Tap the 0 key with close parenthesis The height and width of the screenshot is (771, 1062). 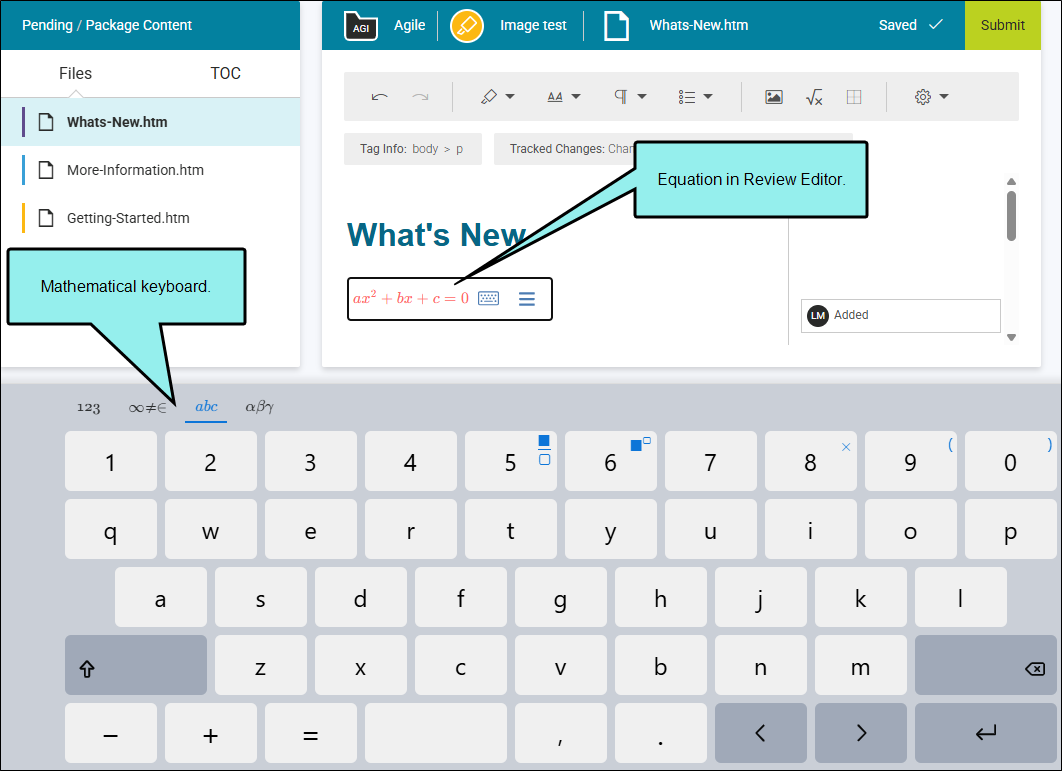click(x=1011, y=461)
